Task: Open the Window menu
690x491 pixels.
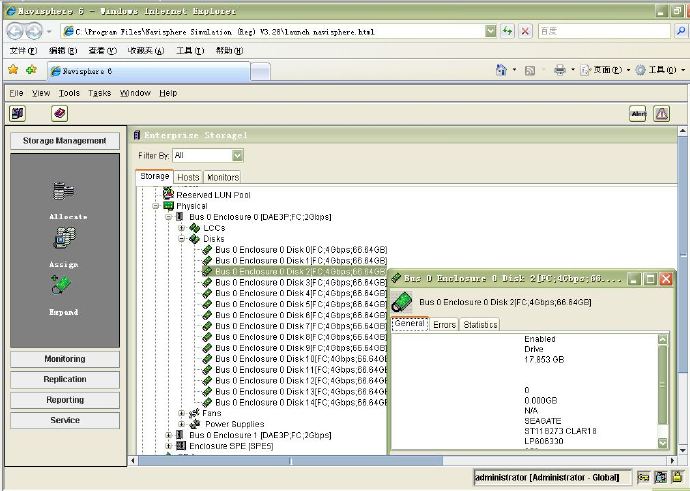Action: (135, 93)
